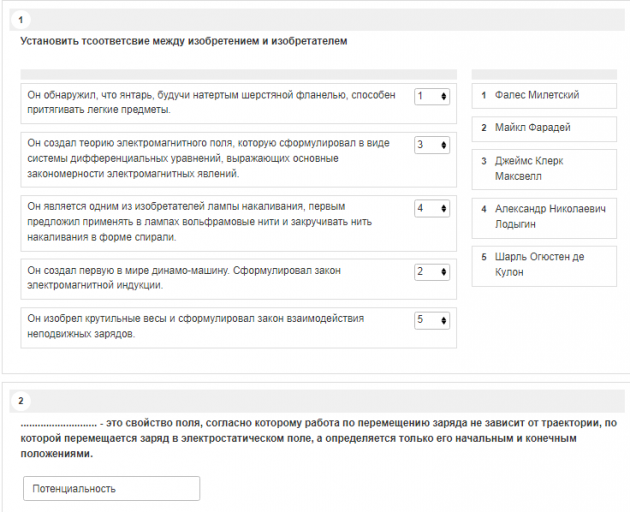This screenshot has width=630, height=512.
Task: Focus the input field containing Потенциальность
Action: point(111,488)
